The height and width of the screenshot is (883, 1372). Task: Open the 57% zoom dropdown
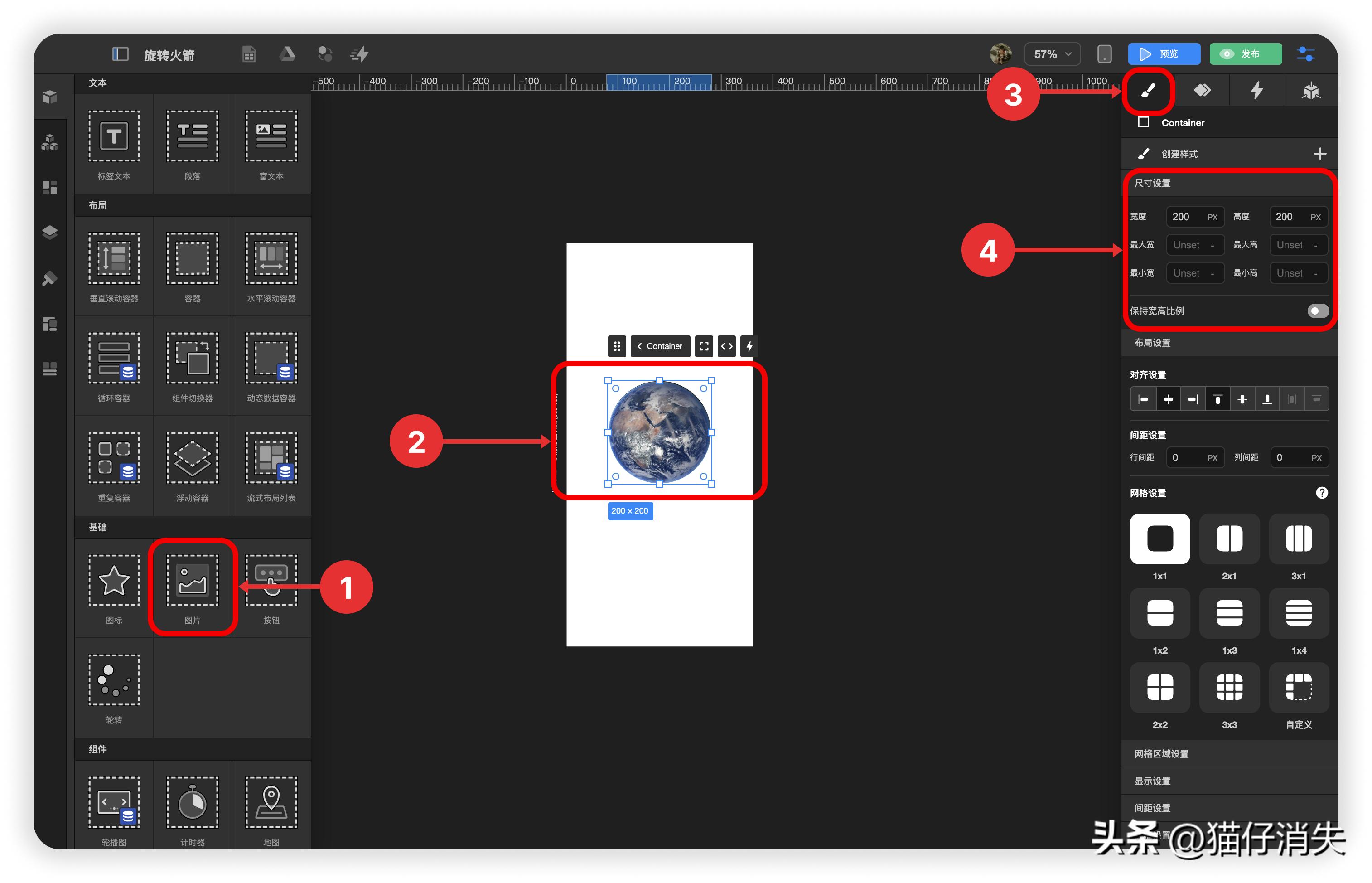click(1052, 54)
